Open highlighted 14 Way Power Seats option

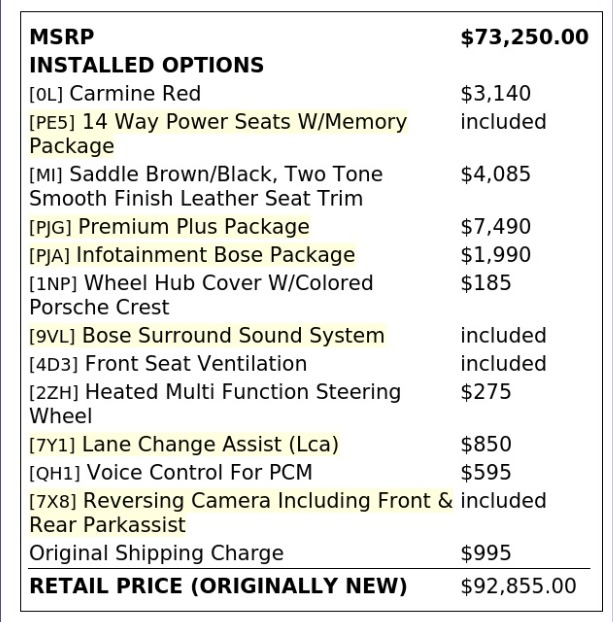click(218, 133)
